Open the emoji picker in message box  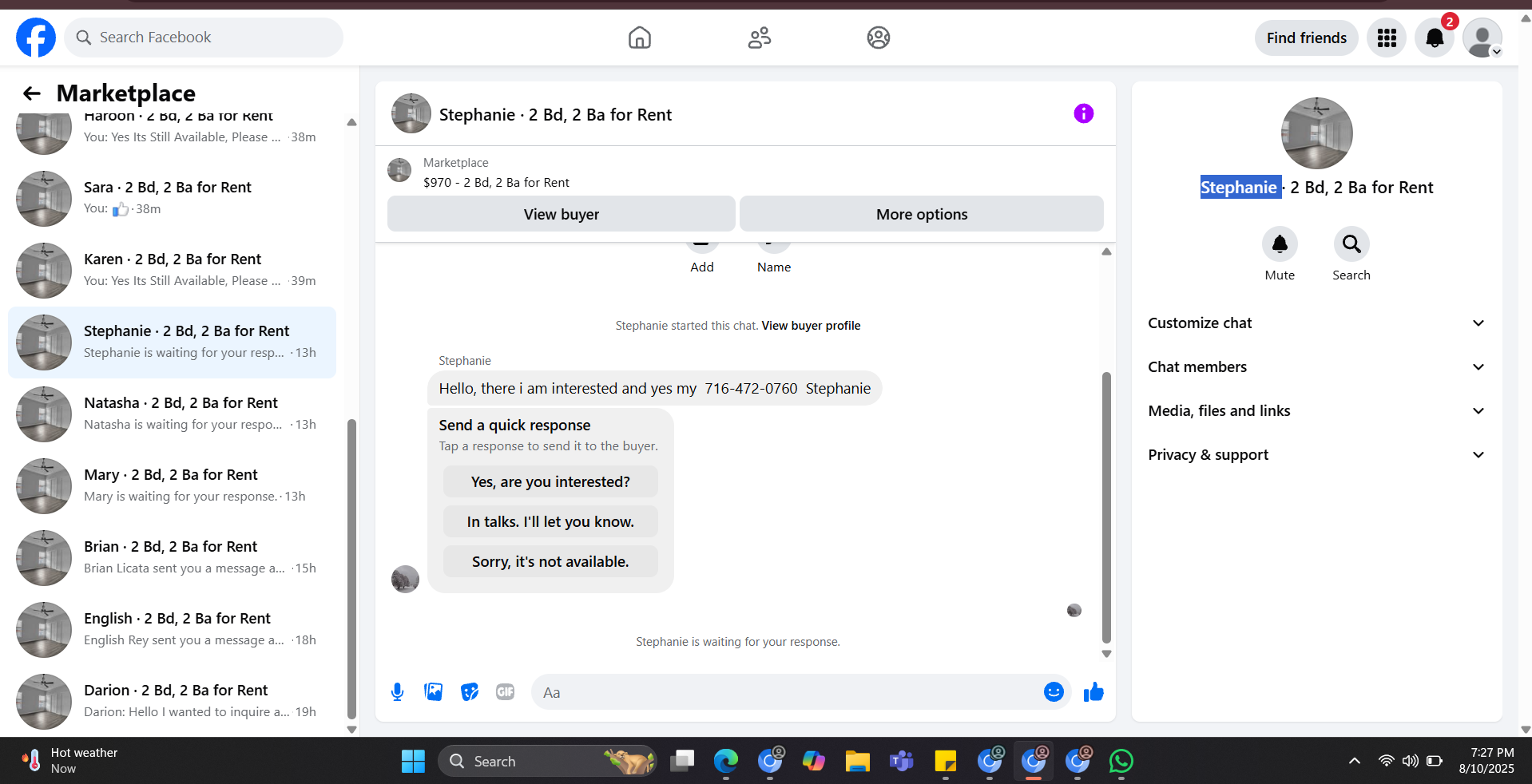(1054, 692)
